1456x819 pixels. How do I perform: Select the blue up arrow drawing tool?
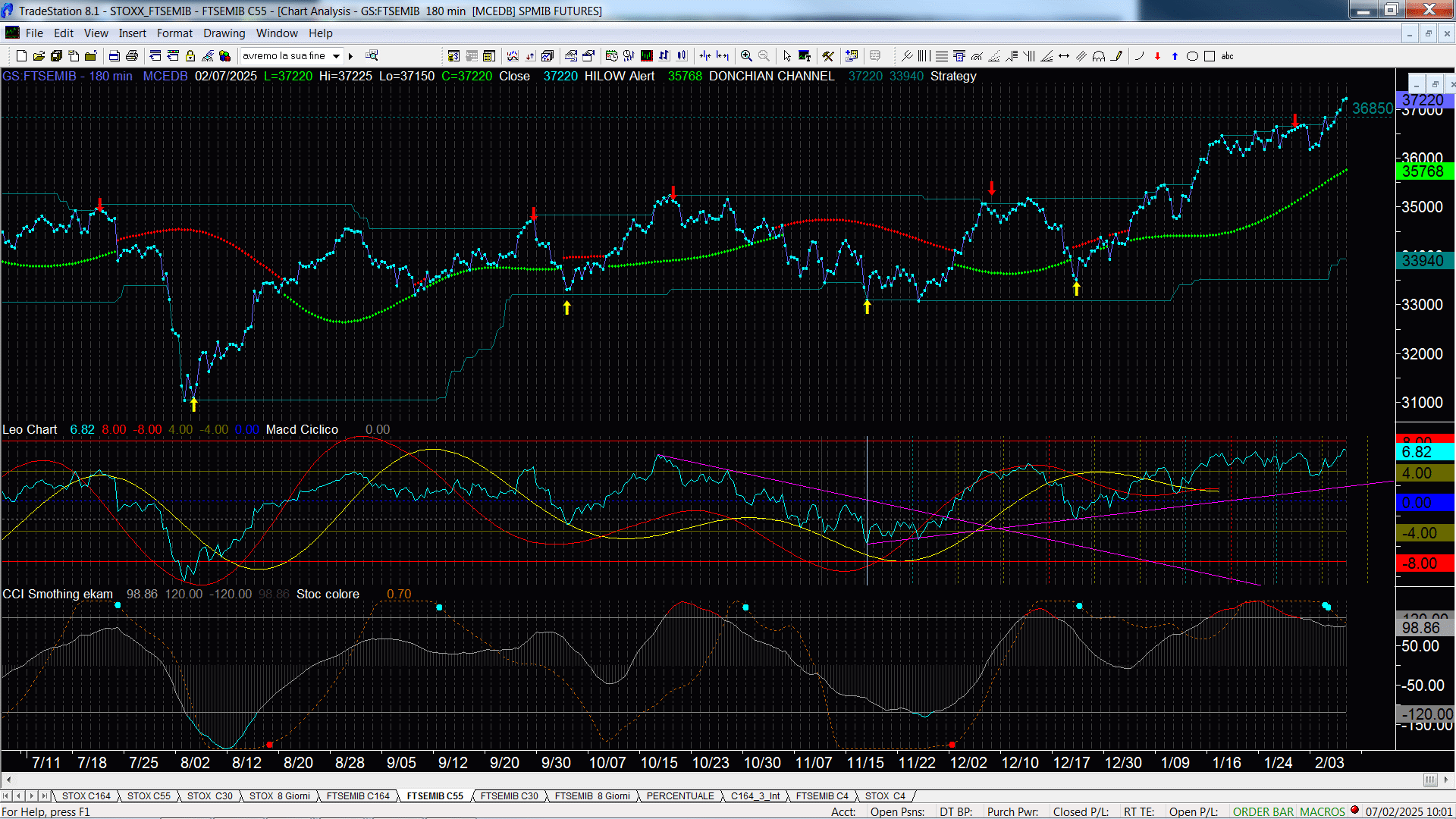coord(1175,56)
